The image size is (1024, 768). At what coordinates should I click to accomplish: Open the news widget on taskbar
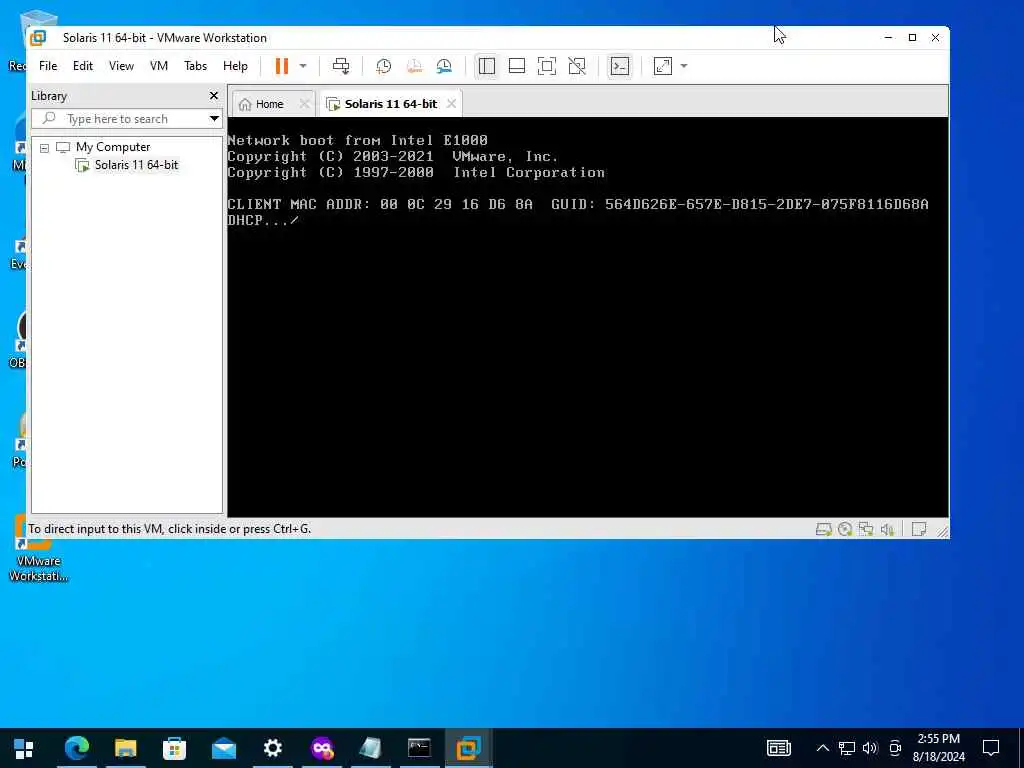click(778, 748)
